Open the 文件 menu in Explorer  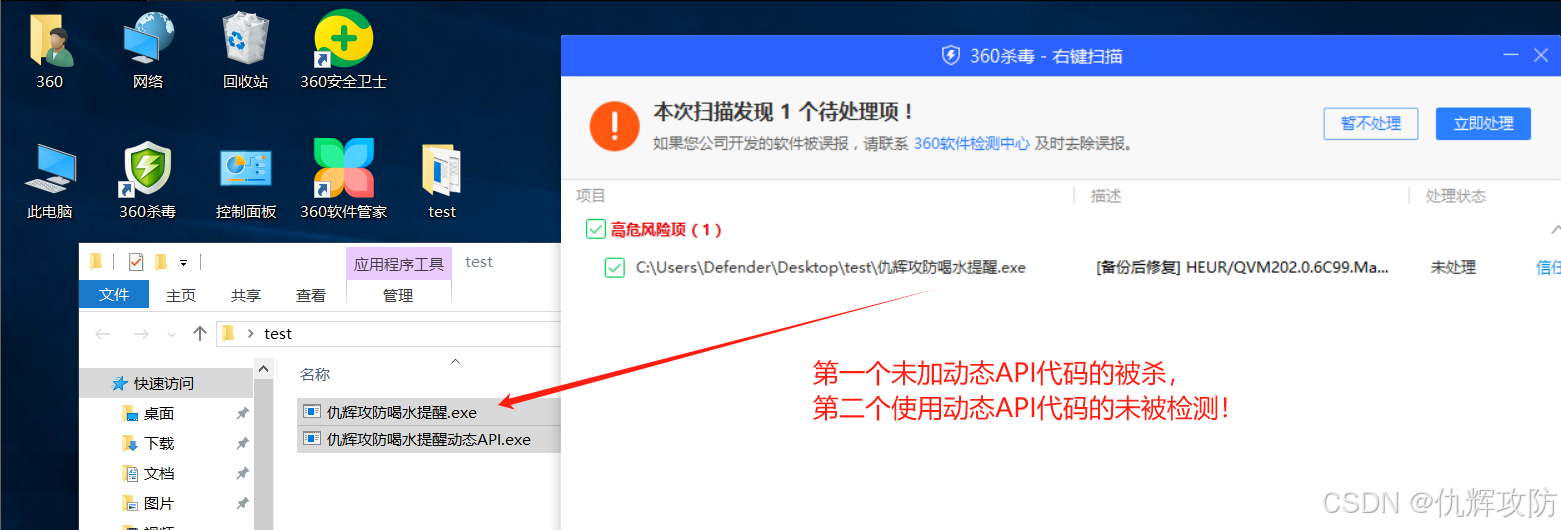(114, 295)
